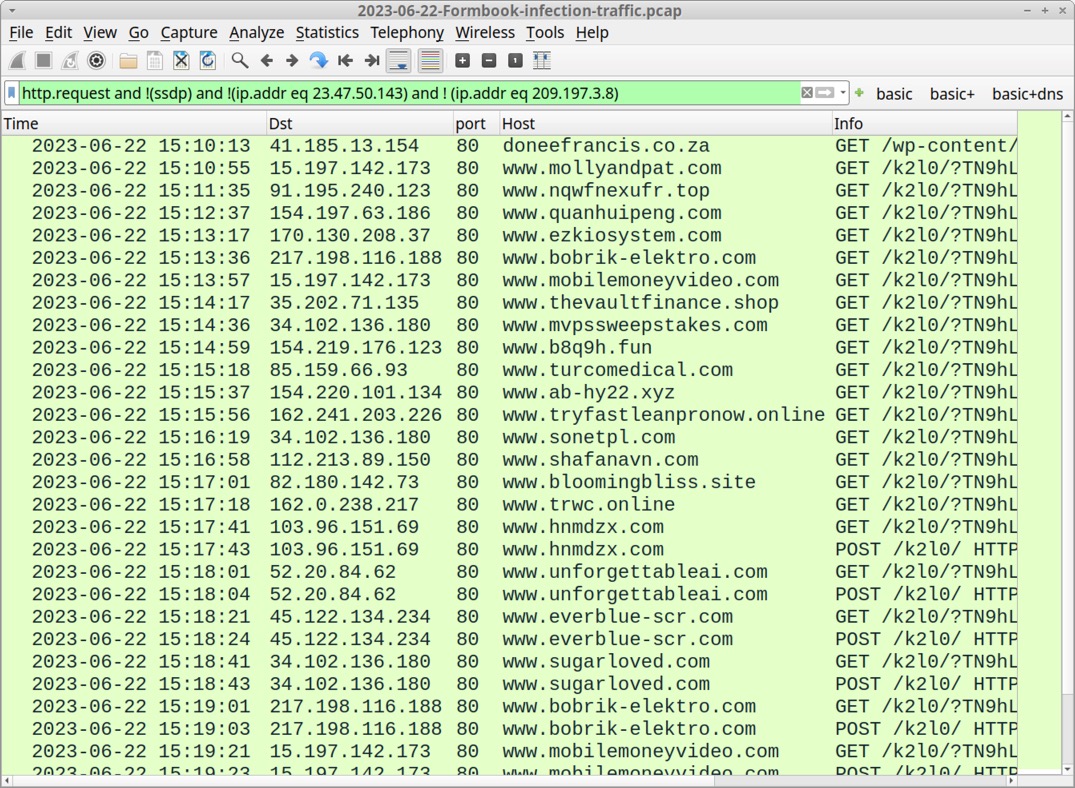Reset text to normal size icon
The height and width of the screenshot is (788, 1075).
(x=516, y=60)
